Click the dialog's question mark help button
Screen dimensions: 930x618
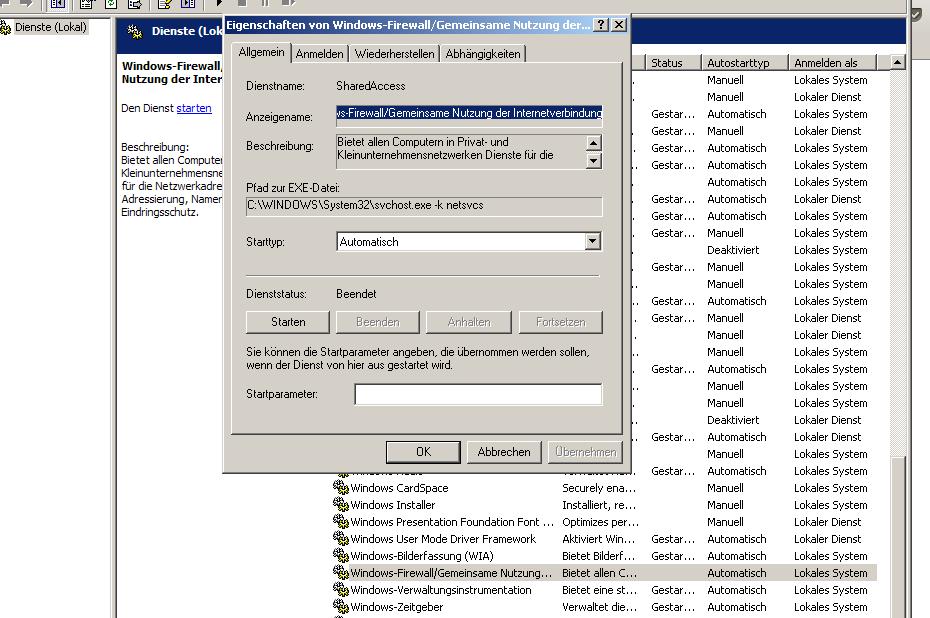(601, 24)
